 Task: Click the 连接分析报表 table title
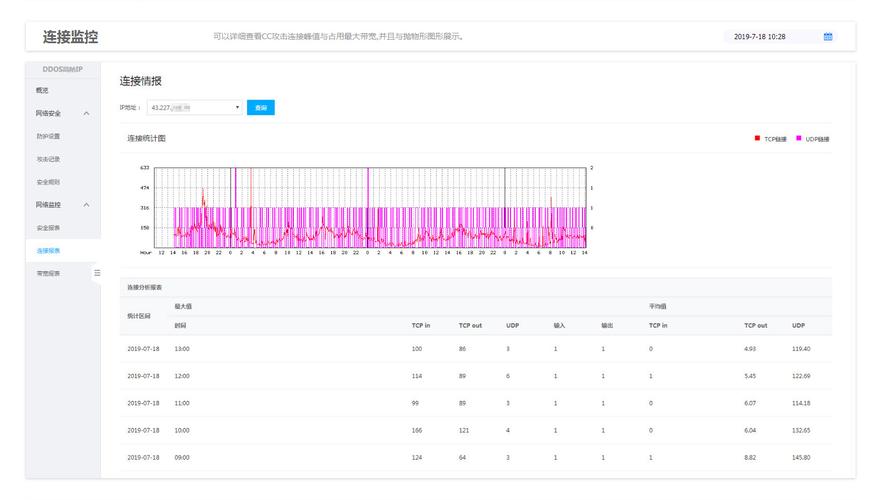pyautogui.click(x=145, y=287)
